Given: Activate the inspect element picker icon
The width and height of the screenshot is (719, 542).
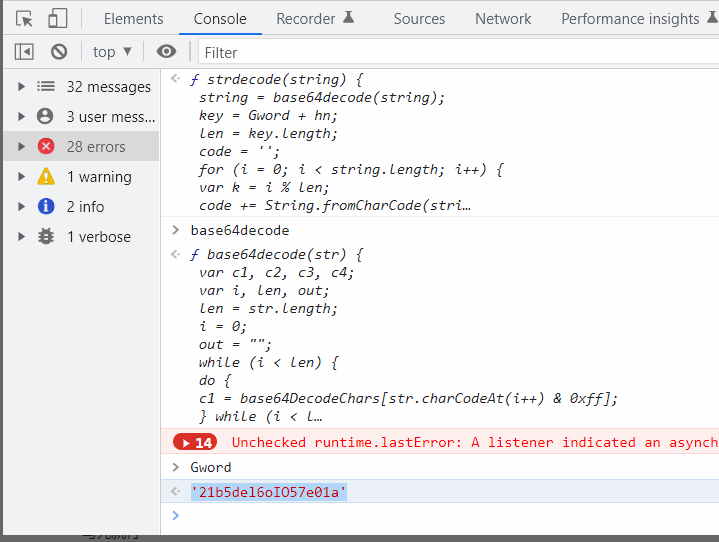Looking at the screenshot, I should (24, 19).
